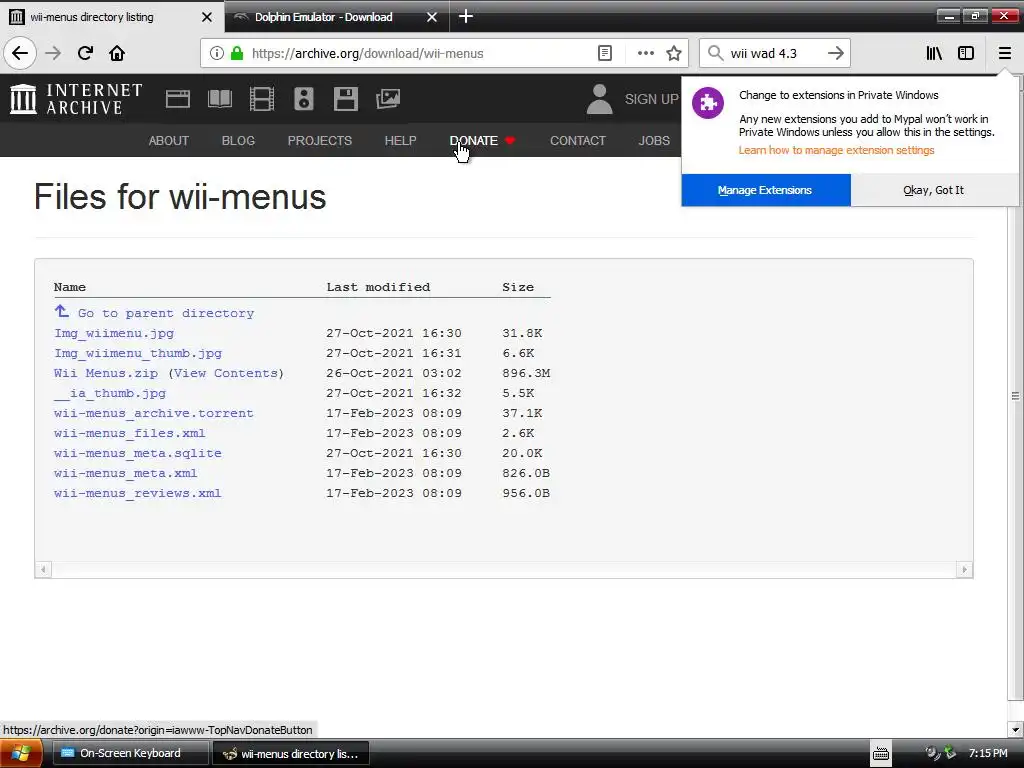Show sidebars icon in toolbar
Image resolution: width=1024 pixels, height=768 pixels.
click(x=966, y=54)
